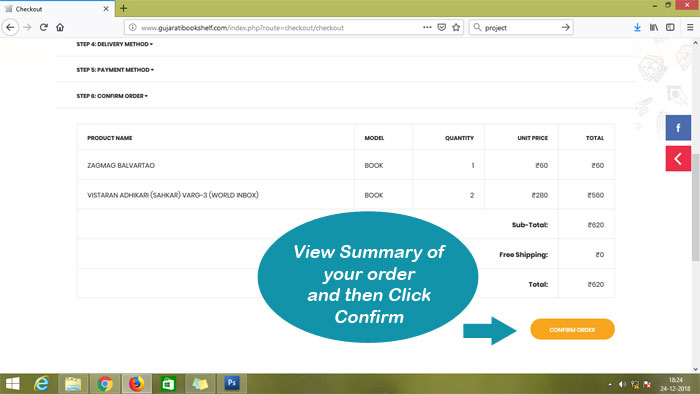The image size is (700, 394).
Task: Bookmark this page with the star icon
Action: point(456,27)
